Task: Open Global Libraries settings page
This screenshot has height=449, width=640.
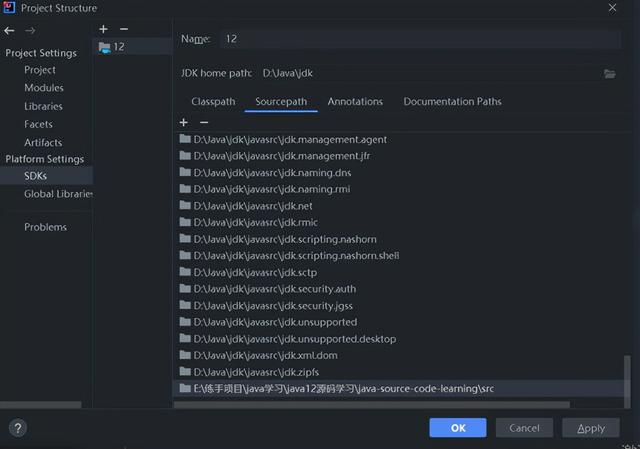Action: tap(58, 194)
